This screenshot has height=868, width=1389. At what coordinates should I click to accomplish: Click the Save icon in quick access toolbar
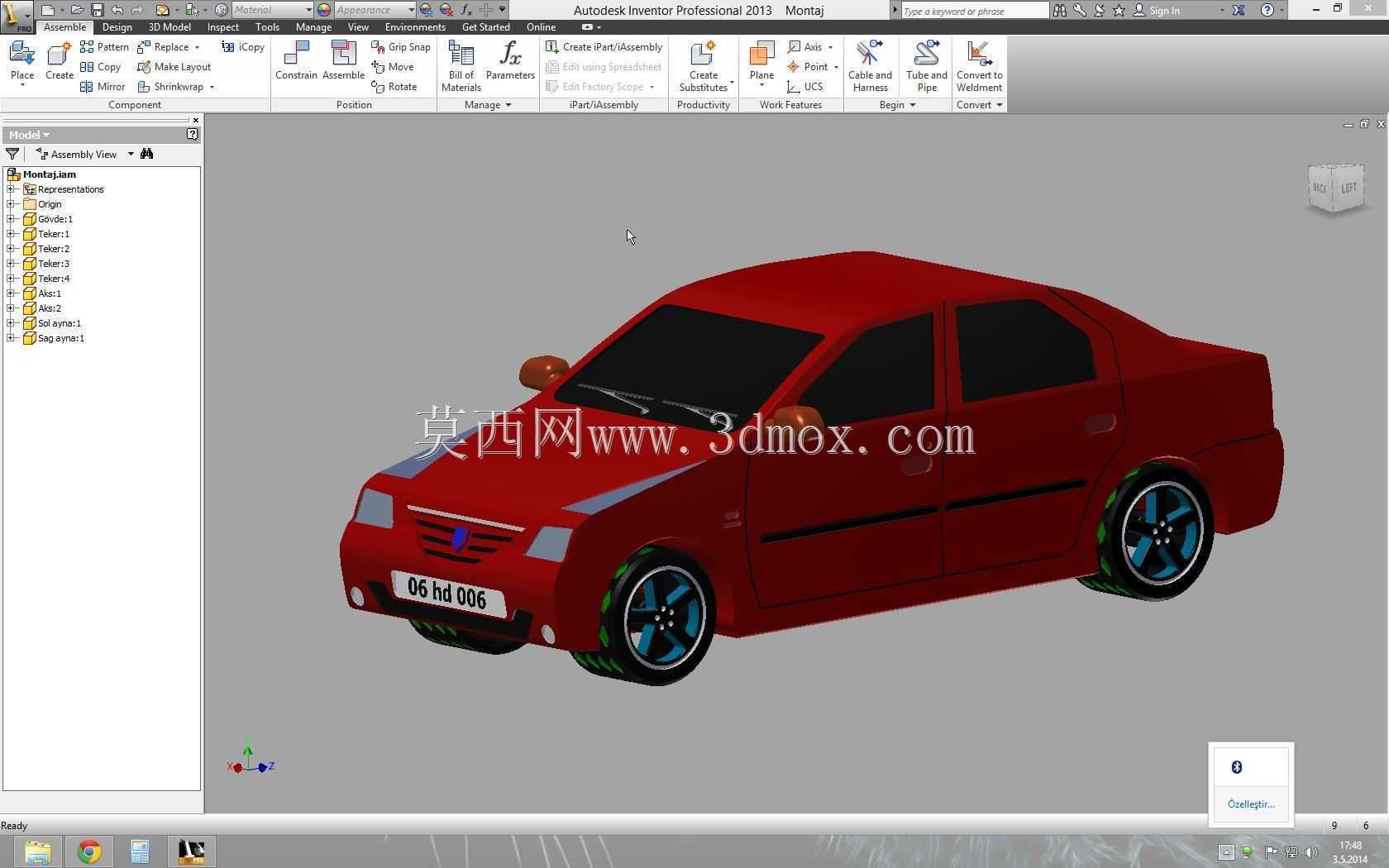(97, 10)
